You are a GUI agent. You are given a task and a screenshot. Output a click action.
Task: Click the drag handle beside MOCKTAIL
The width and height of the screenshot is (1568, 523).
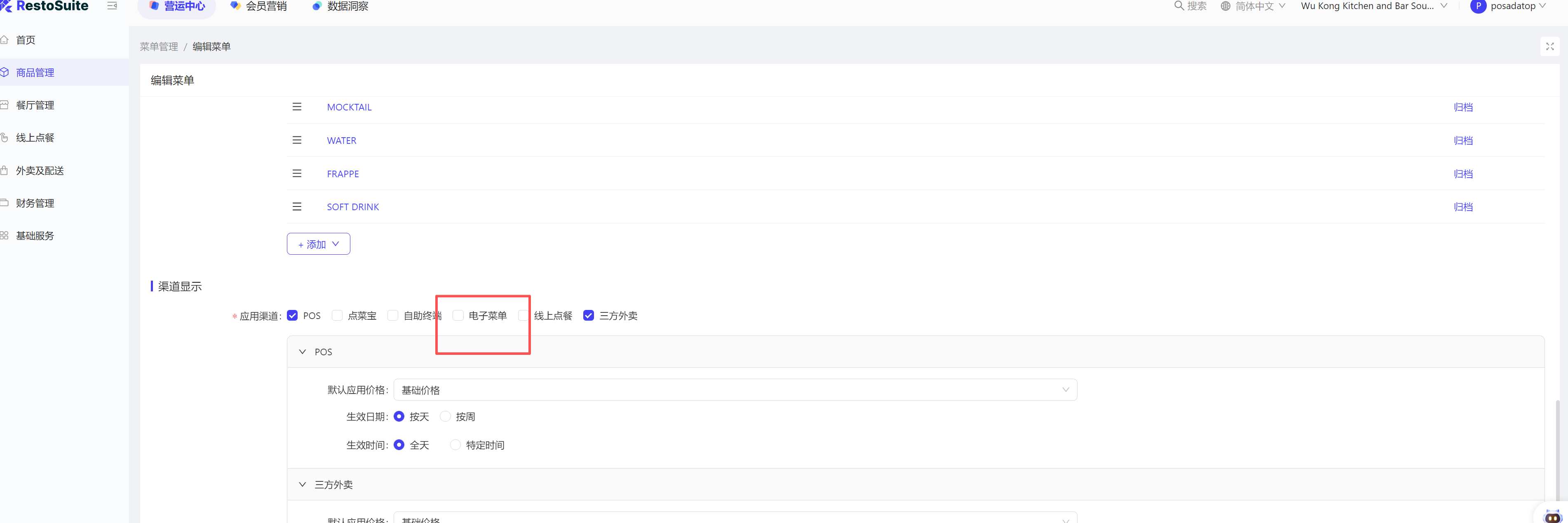pyautogui.click(x=297, y=107)
